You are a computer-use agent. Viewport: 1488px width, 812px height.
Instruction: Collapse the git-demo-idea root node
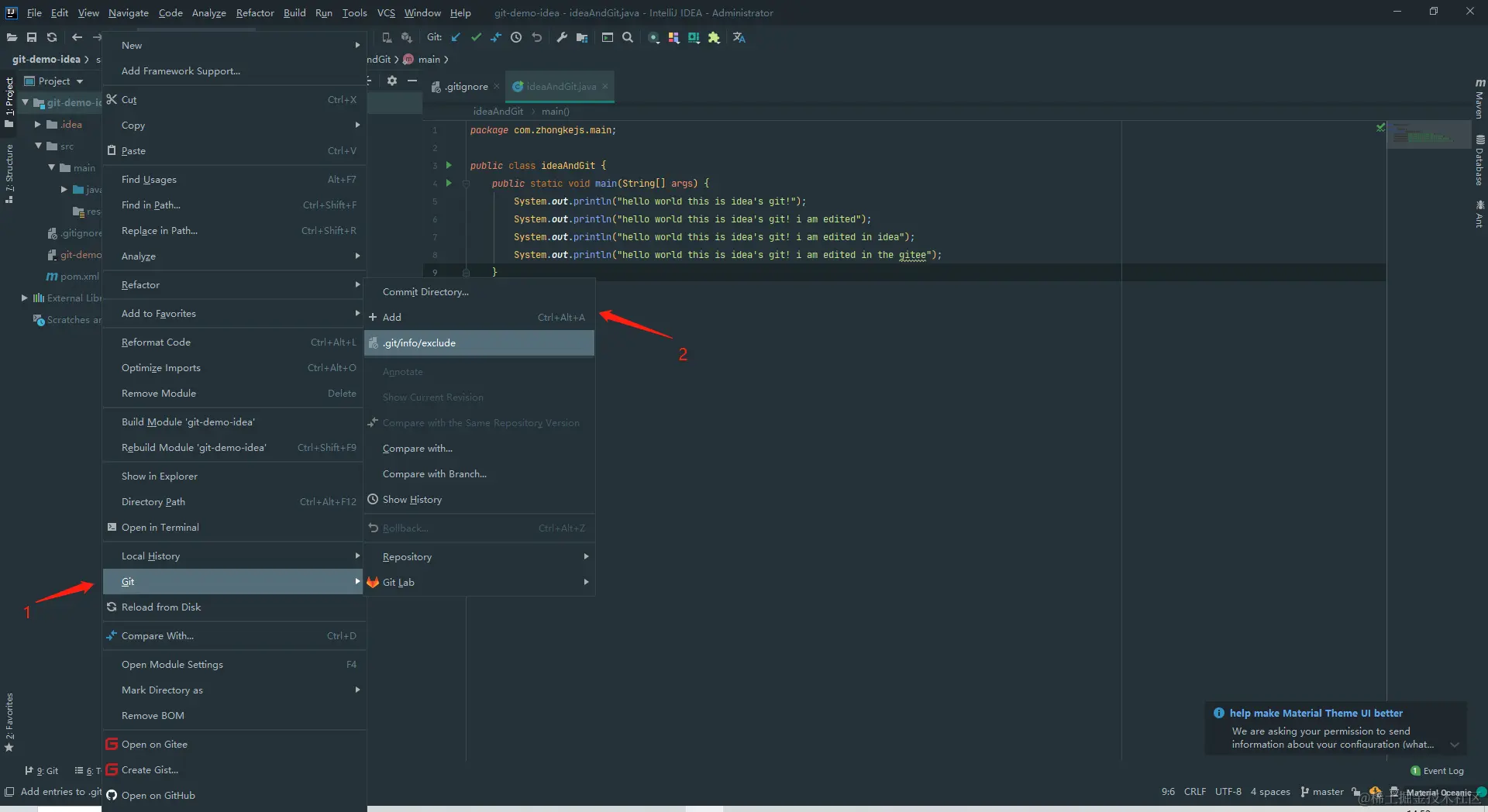(x=25, y=102)
